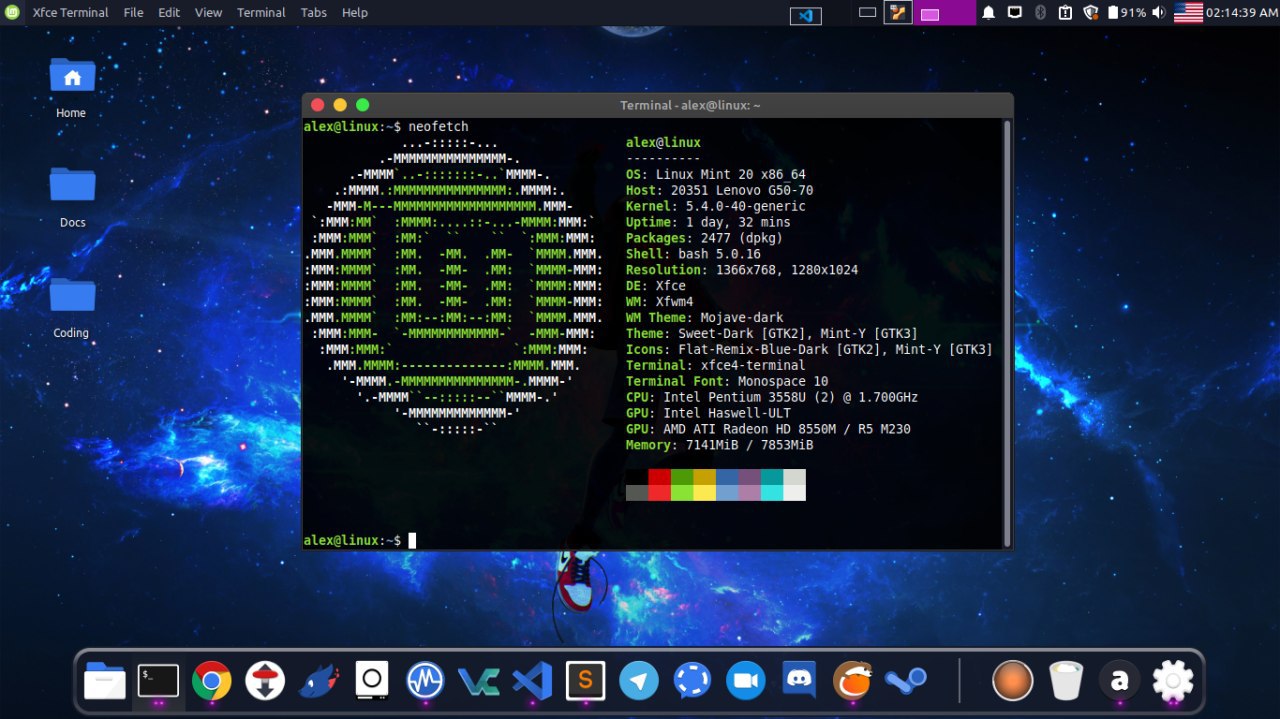The height and width of the screenshot is (719, 1280).
Task: Click the 'WM Theme: Mojave-dark' line
Action: coord(704,318)
